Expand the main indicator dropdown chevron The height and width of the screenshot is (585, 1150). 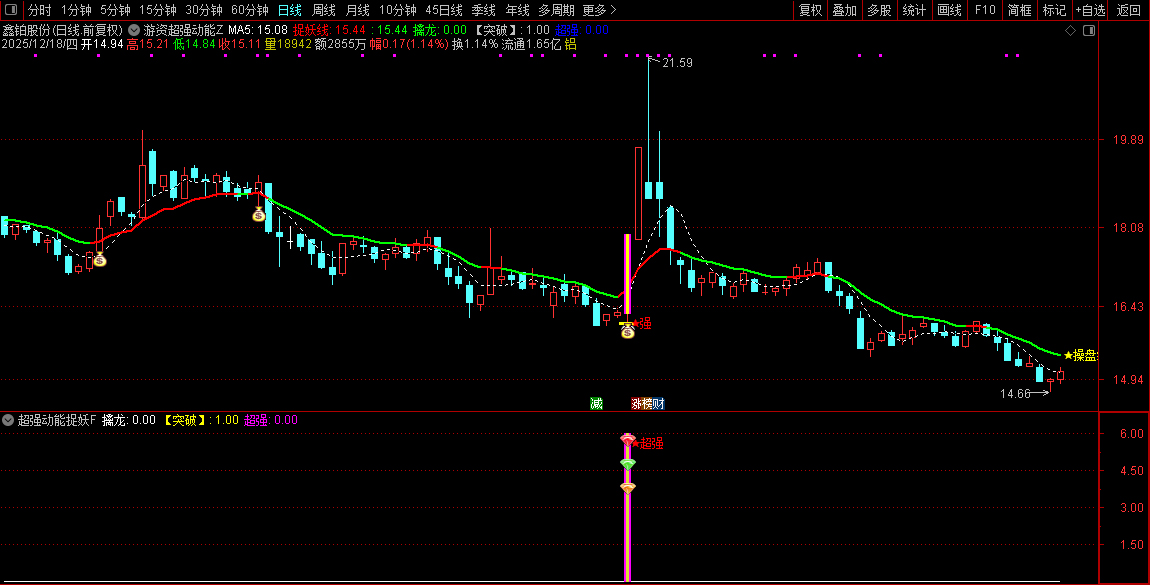[133, 30]
